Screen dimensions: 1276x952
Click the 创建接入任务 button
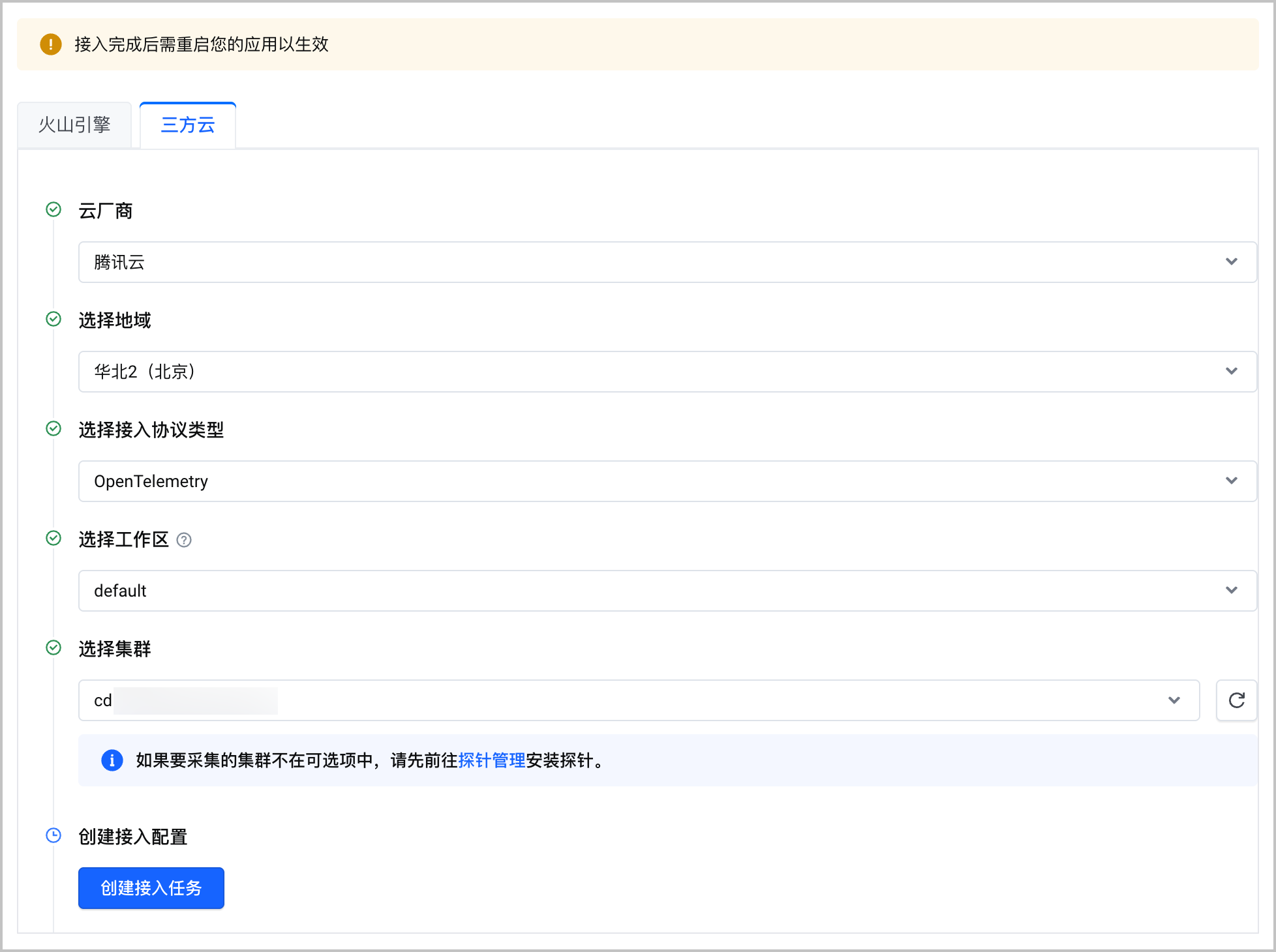click(x=151, y=888)
